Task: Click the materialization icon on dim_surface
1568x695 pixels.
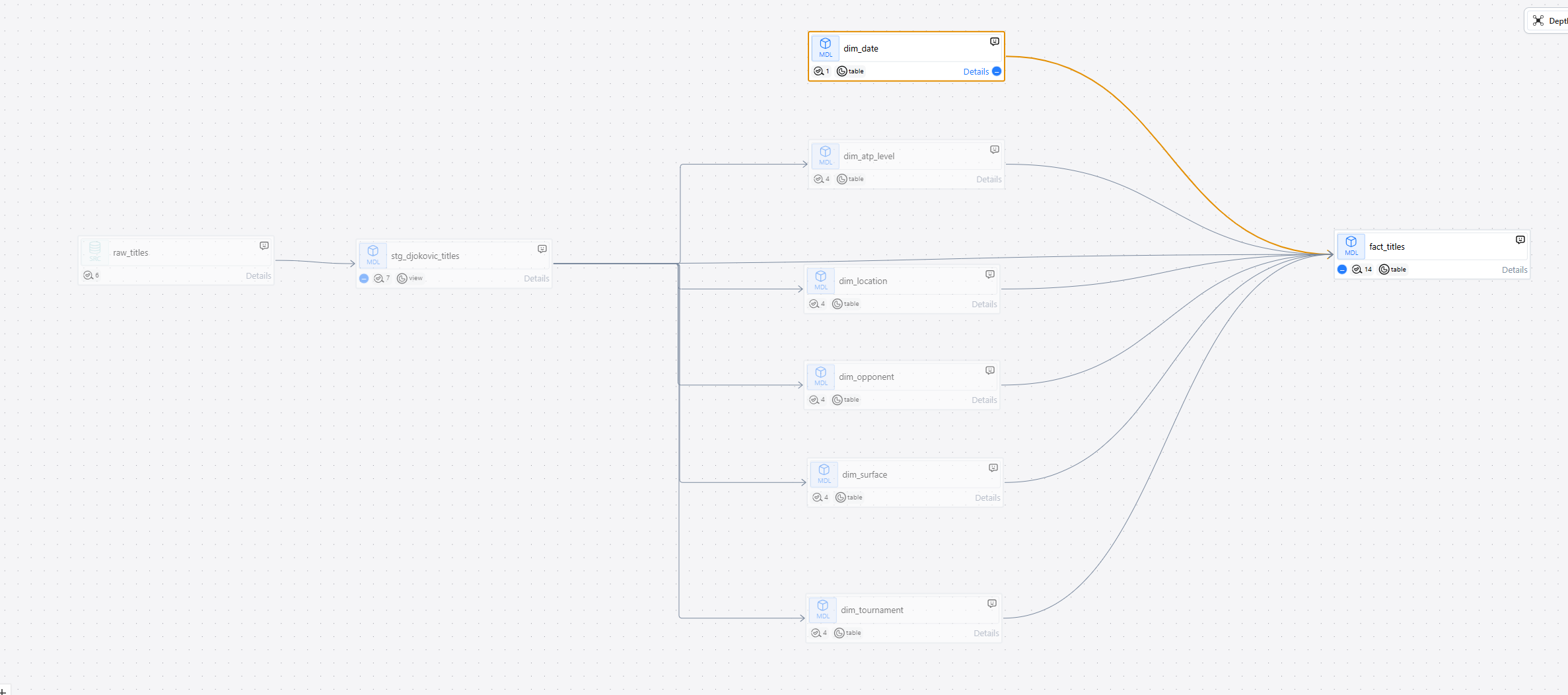Action: [840, 497]
